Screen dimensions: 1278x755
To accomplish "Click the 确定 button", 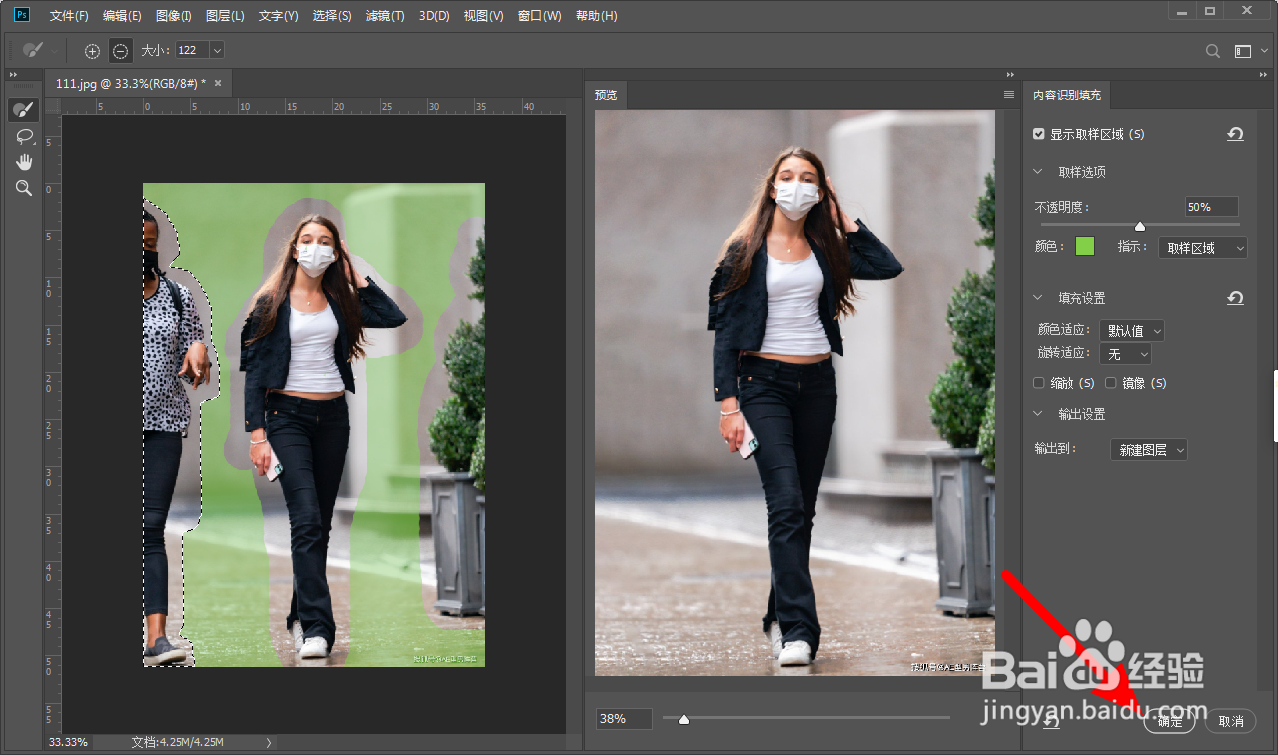I will 1169,721.
